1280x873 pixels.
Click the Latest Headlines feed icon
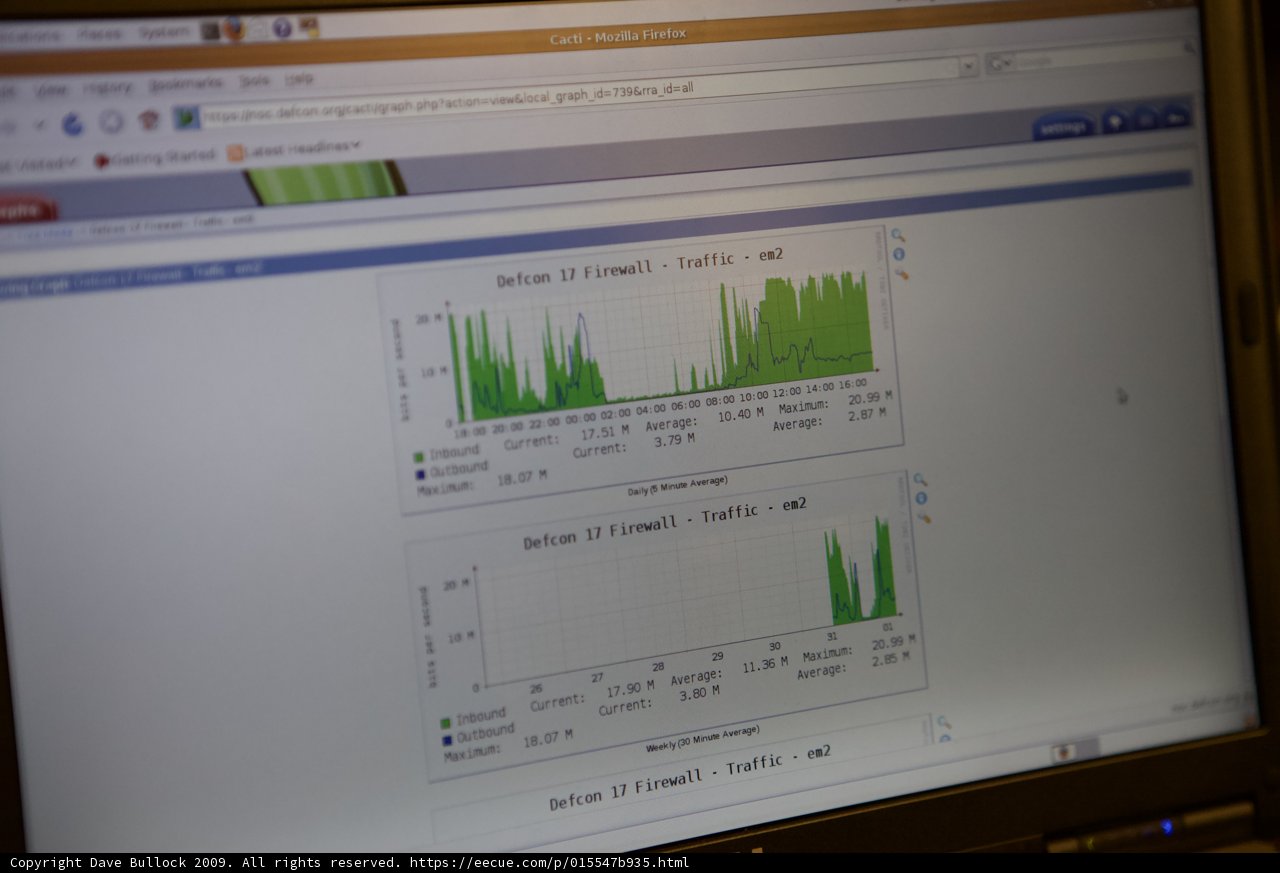(x=236, y=153)
